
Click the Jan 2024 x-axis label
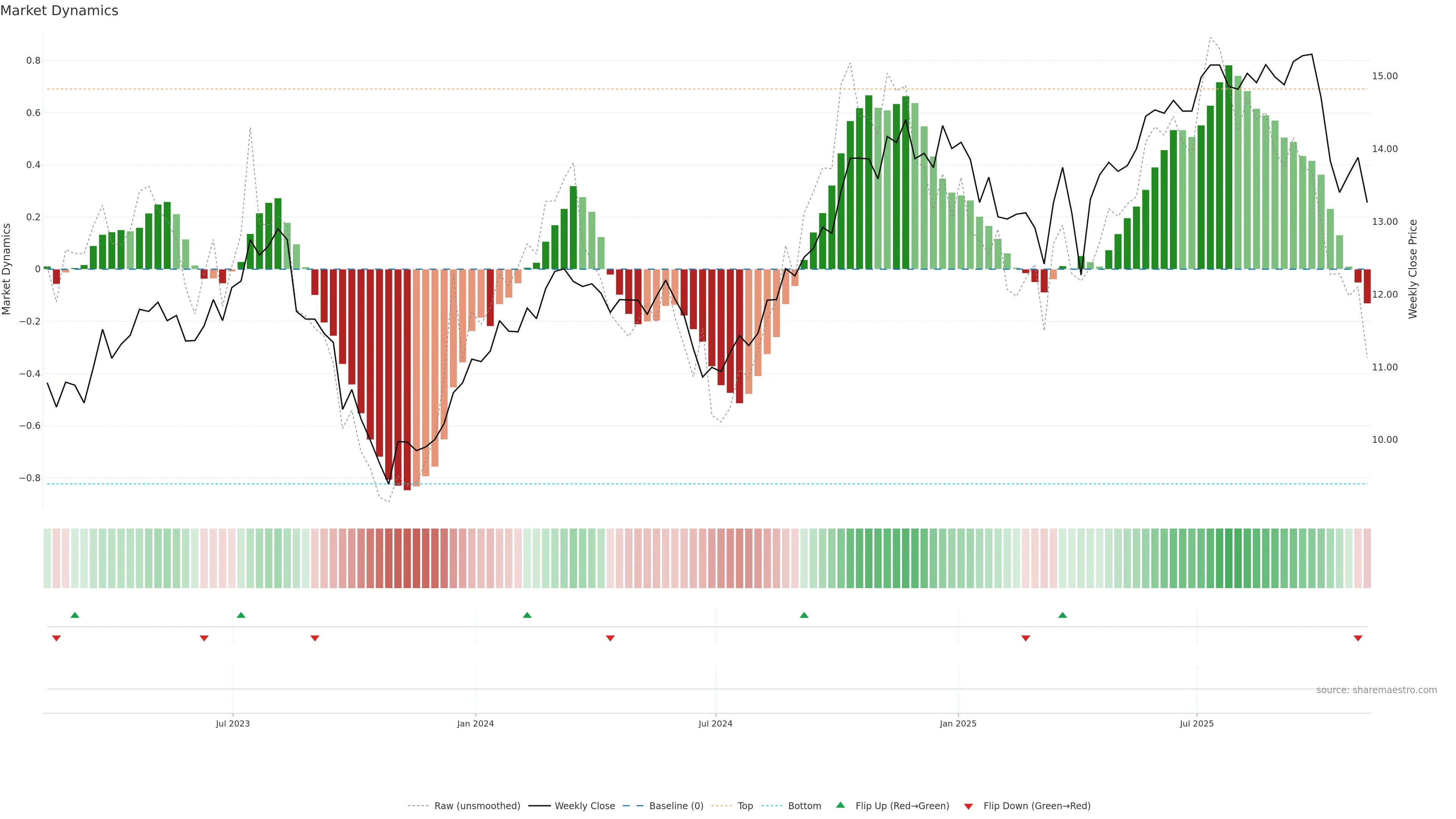475,723
